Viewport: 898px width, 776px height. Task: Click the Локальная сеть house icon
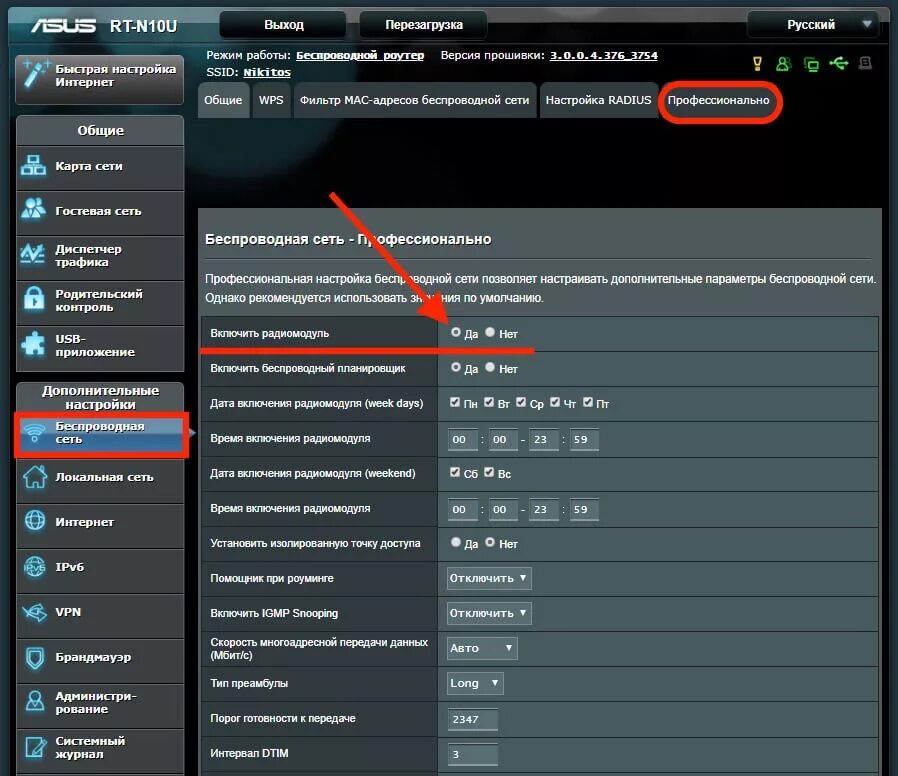[x=35, y=476]
